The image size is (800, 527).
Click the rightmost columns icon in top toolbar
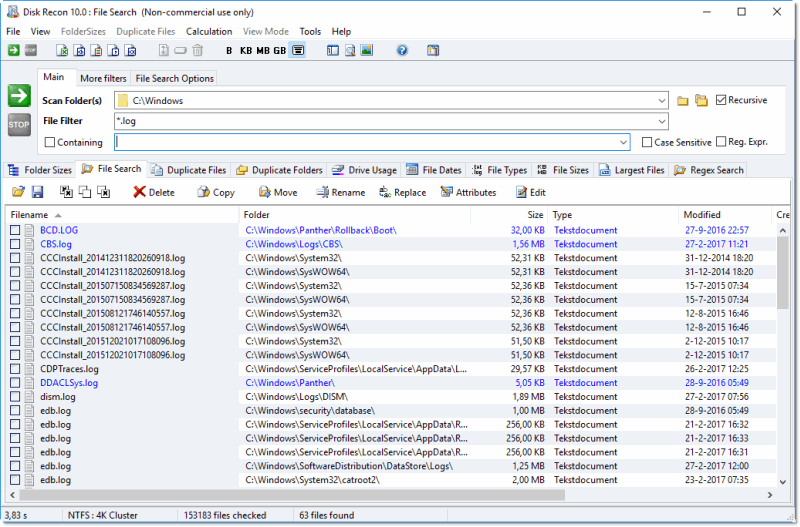(x=433, y=51)
